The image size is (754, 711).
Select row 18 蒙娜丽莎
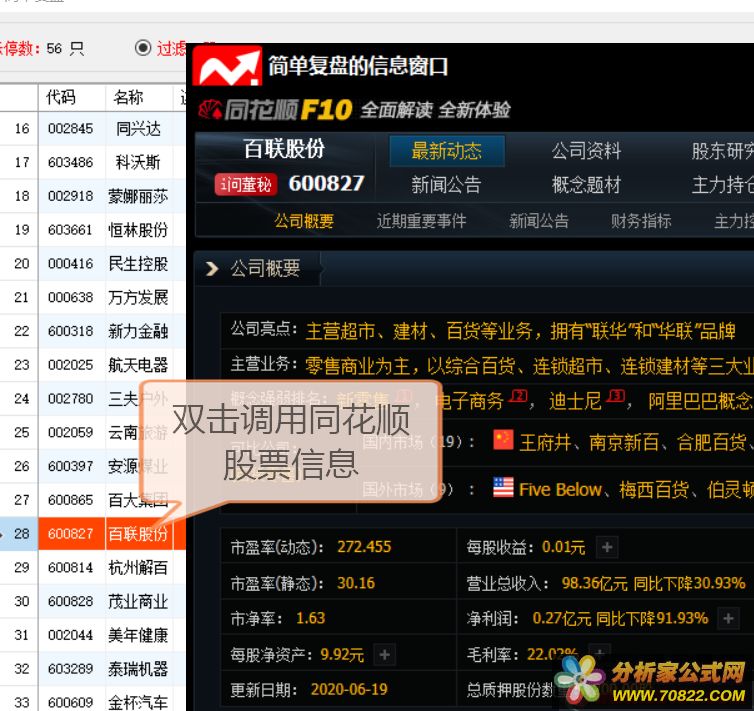[93, 196]
